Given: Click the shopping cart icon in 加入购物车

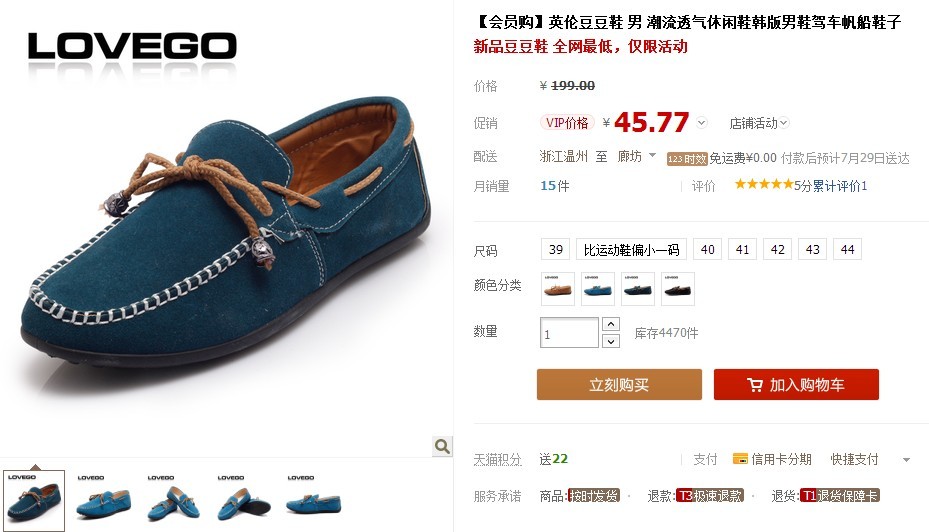Looking at the screenshot, I should click(755, 385).
